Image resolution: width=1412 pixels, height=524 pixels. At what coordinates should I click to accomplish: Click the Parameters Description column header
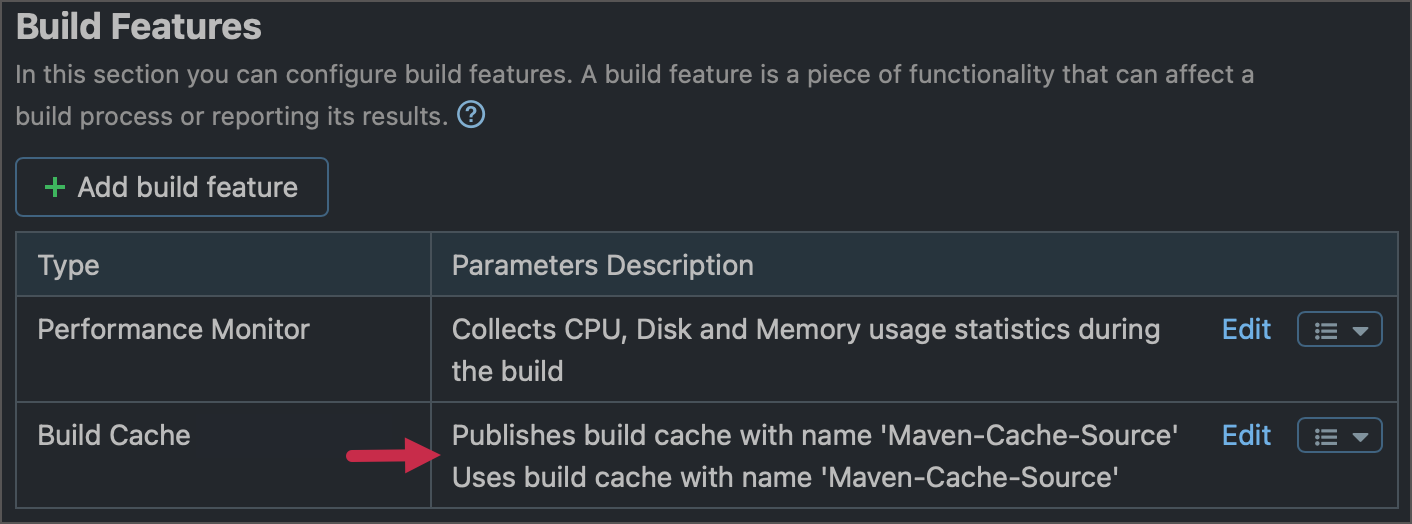tap(602, 265)
